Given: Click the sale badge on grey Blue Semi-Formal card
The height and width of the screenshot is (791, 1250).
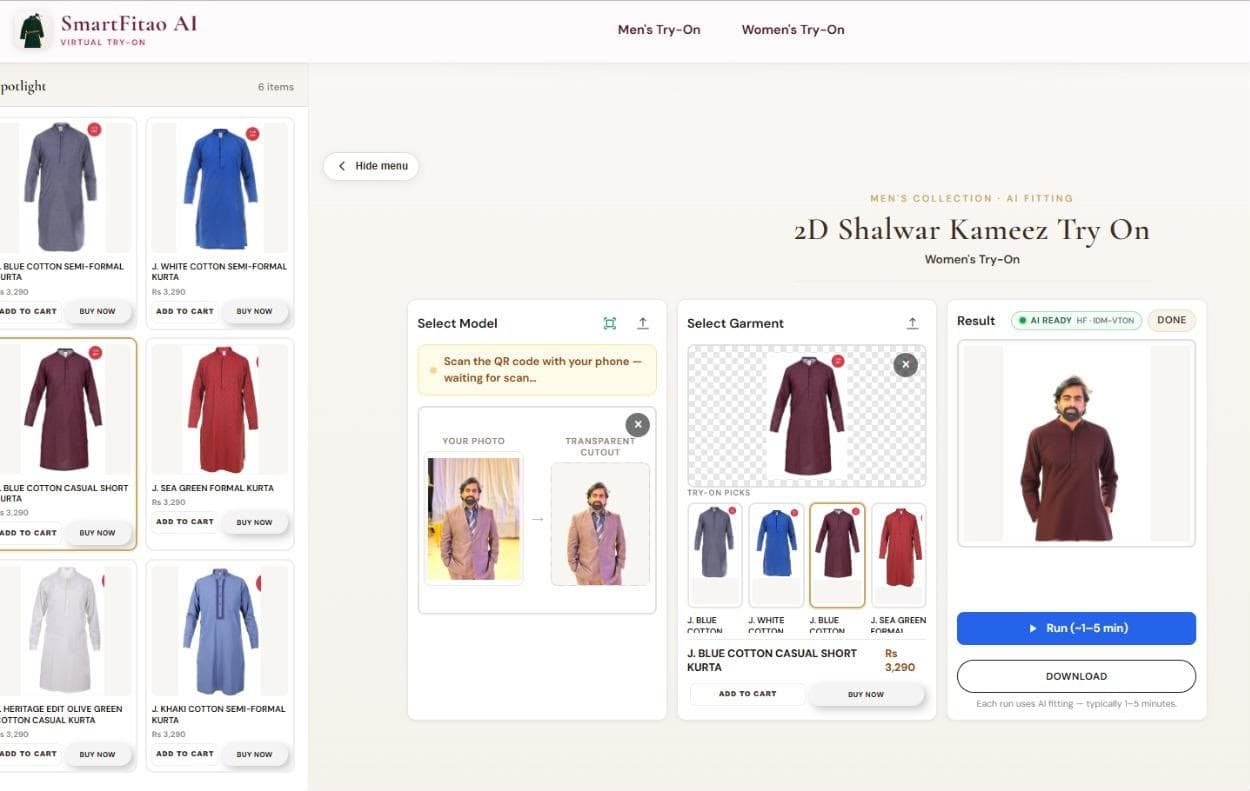Looking at the screenshot, I should (x=94, y=130).
